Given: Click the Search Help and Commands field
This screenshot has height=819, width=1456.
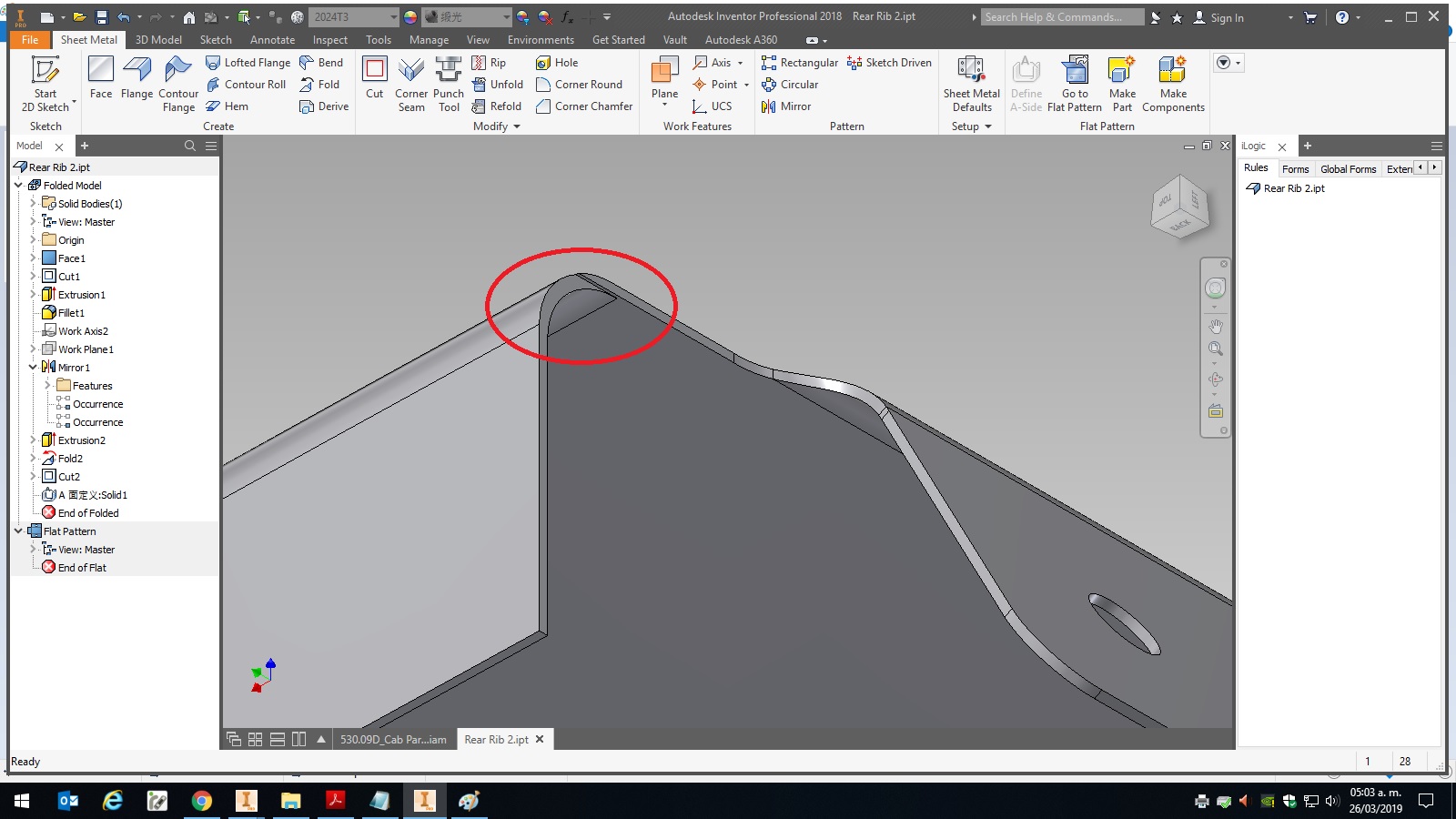Looking at the screenshot, I should tap(1060, 16).
